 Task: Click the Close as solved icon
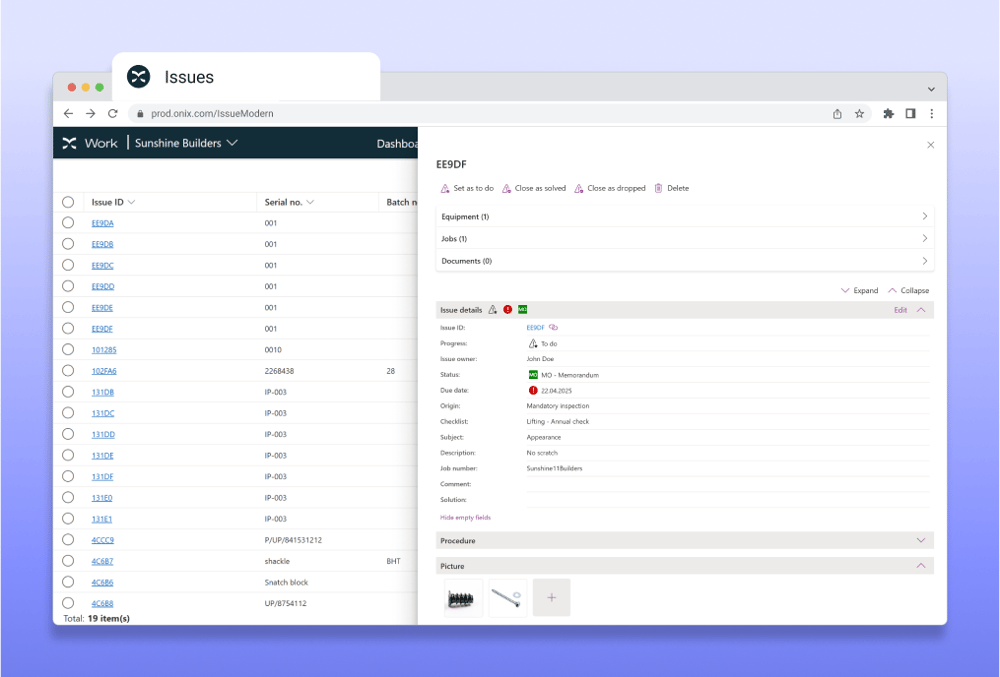506,188
